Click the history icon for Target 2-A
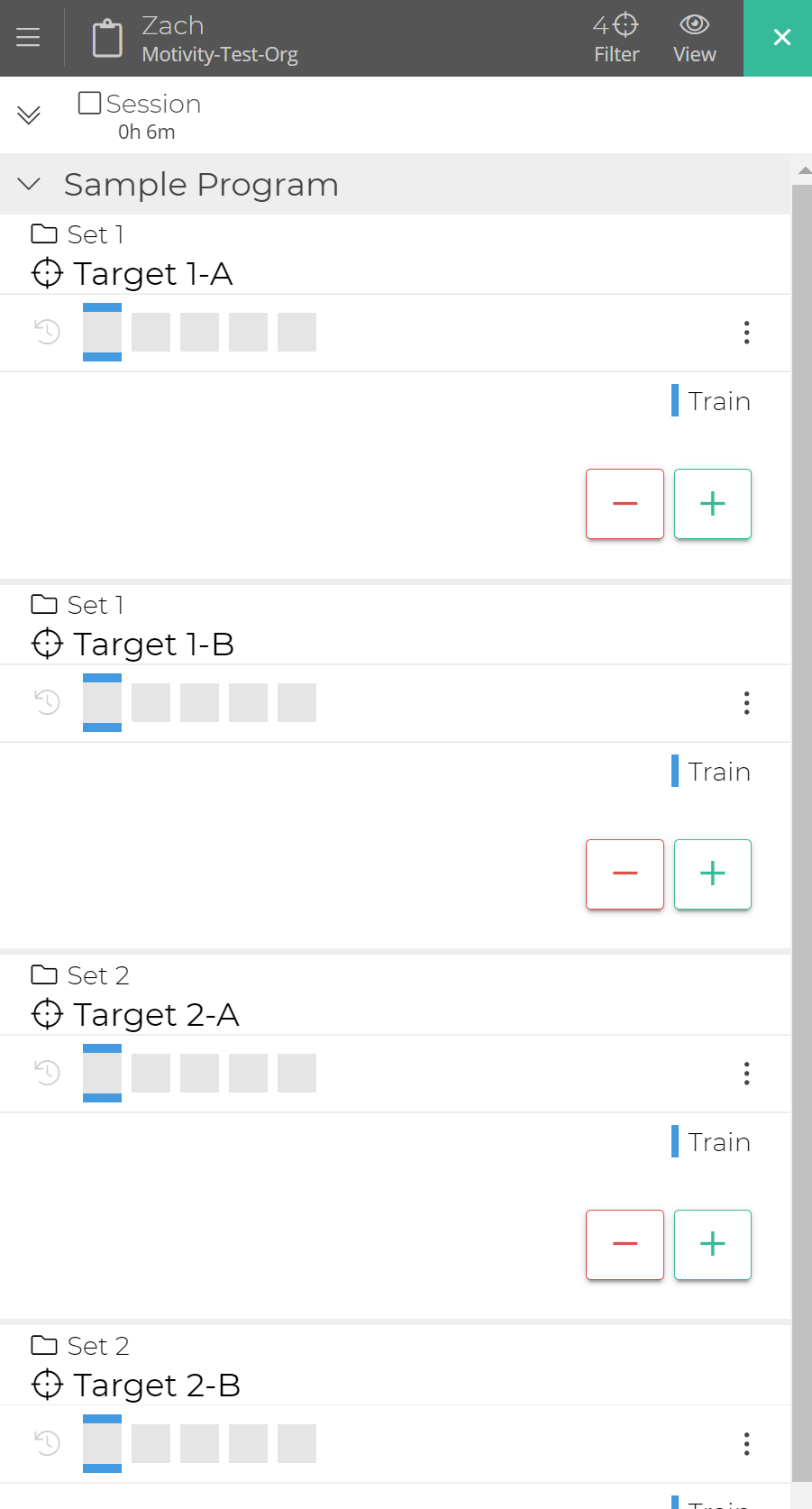 (x=47, y=1073)
